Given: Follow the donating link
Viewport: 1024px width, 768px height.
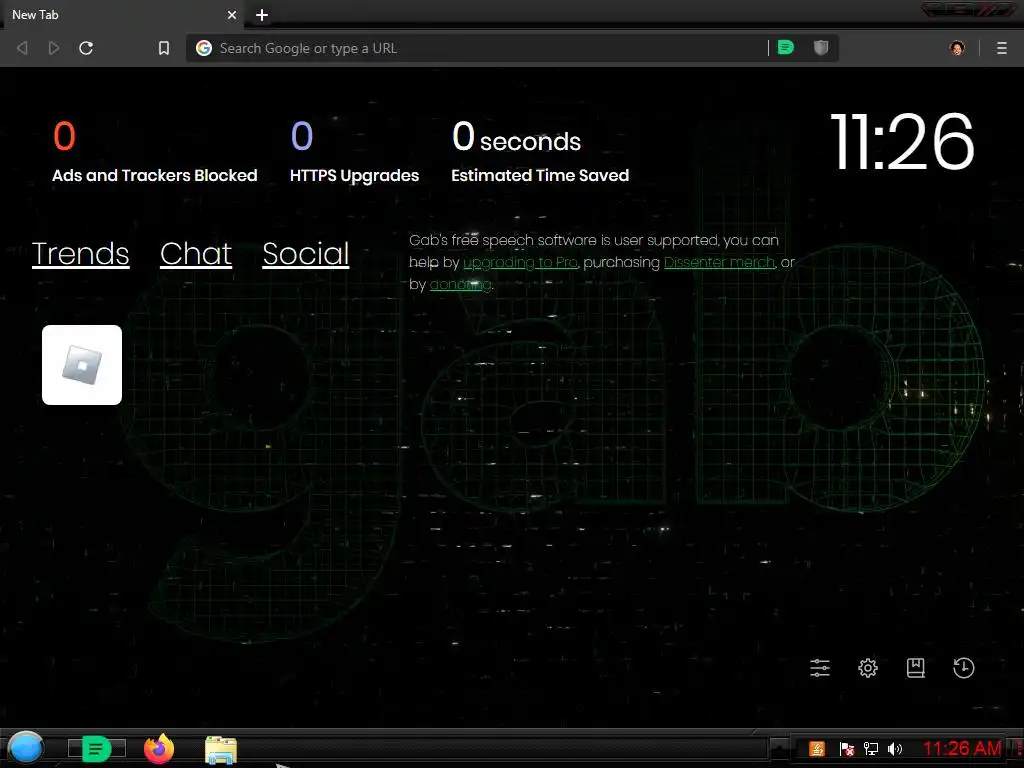Looking at the screenshot, I should 460,285.
